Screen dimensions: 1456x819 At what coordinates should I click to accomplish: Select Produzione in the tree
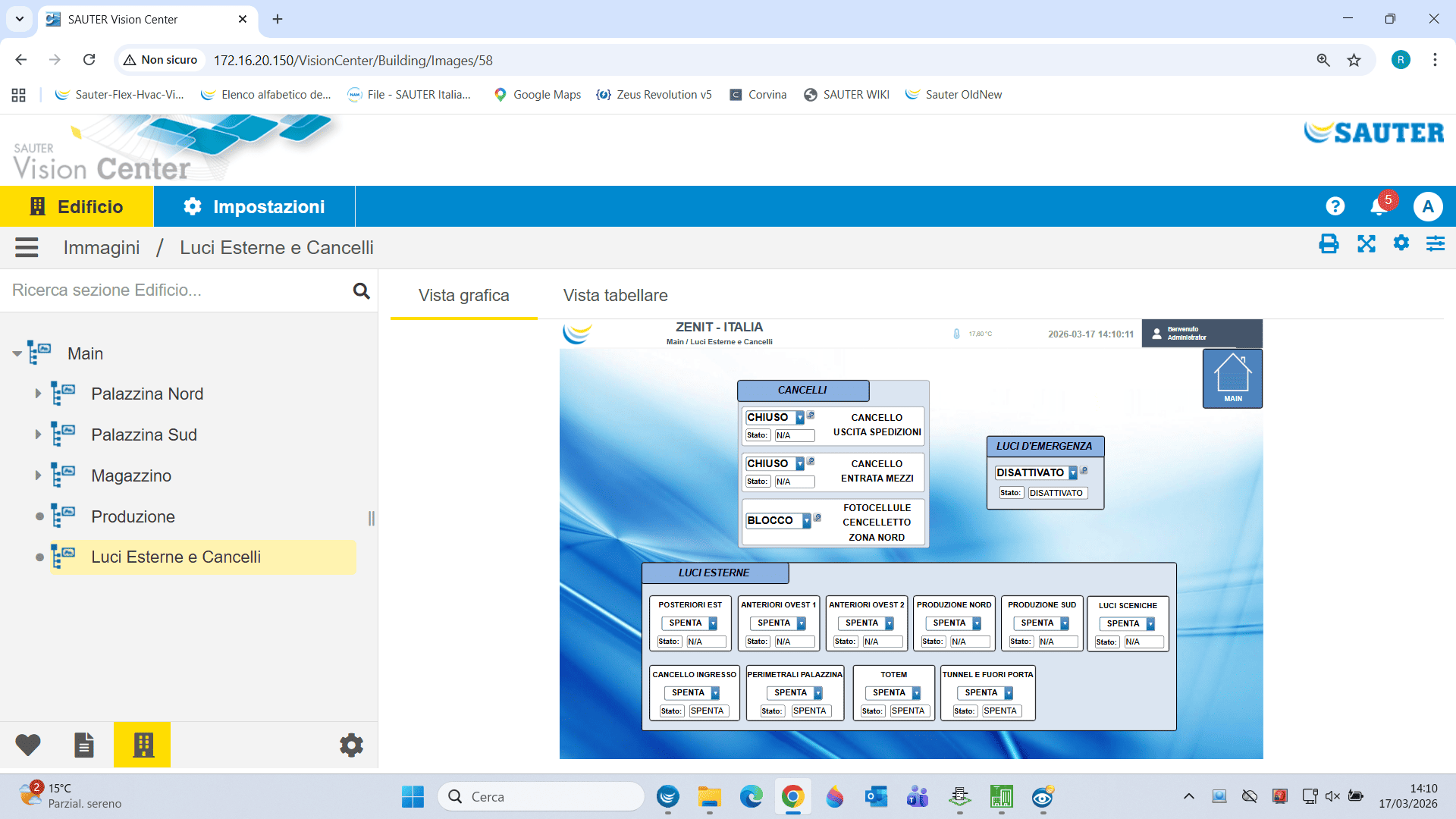click(x=133, y=516)
